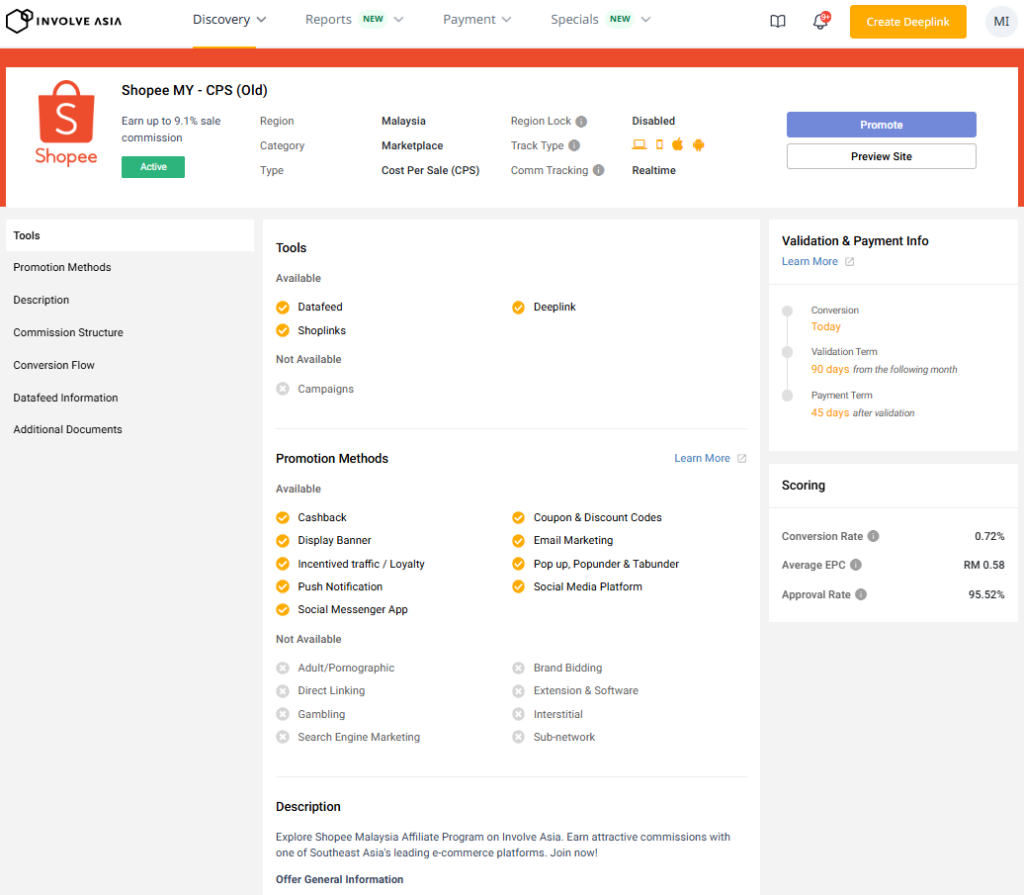This screenshot has width=1024, height=895.
Task: Click the Promote button
Action: click(x=881, y=125)
